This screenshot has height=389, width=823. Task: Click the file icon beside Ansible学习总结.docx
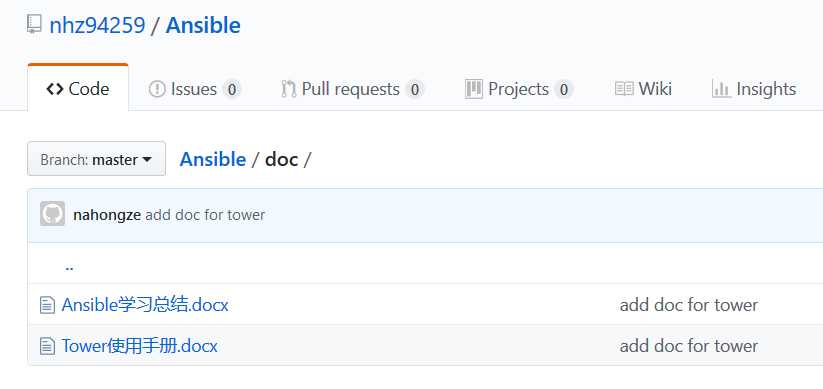[x=47, y=305]
